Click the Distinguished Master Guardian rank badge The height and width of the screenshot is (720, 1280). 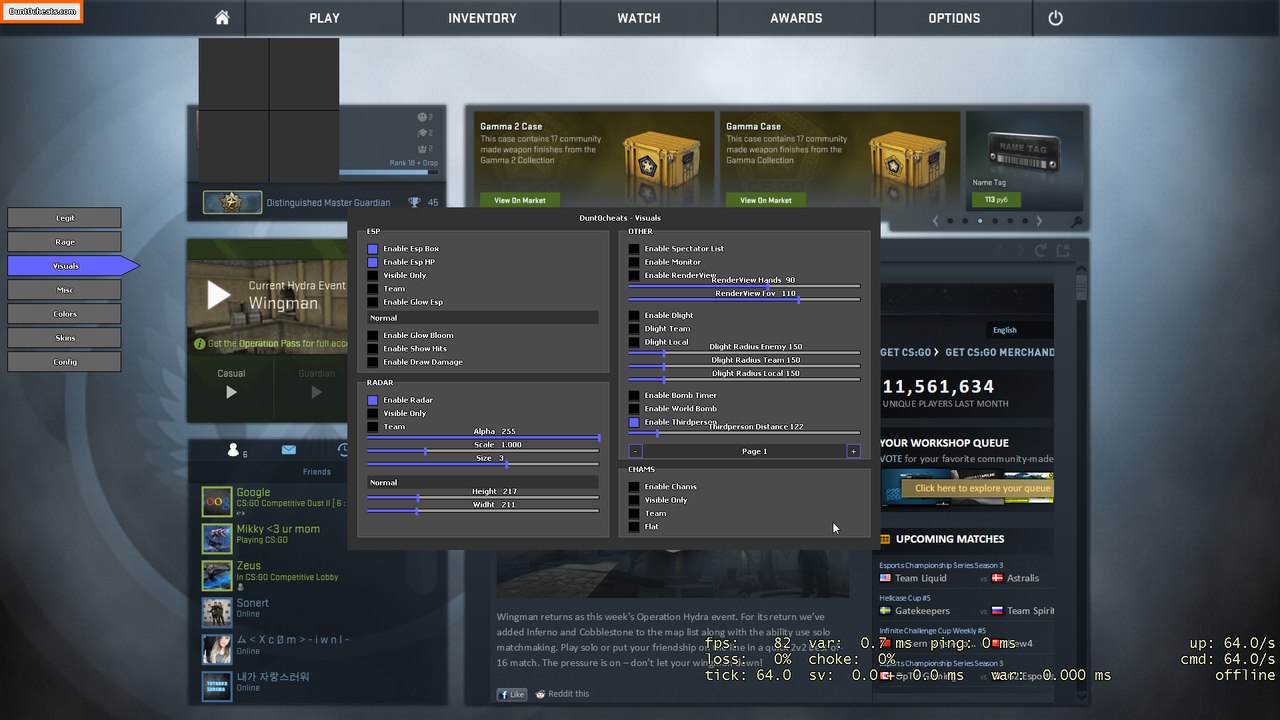pos(232,203)
